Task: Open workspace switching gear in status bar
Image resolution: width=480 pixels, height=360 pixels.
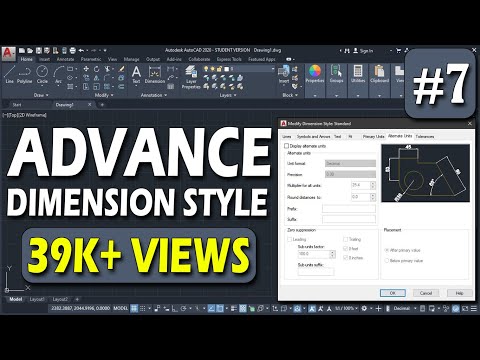Action: 364,309
